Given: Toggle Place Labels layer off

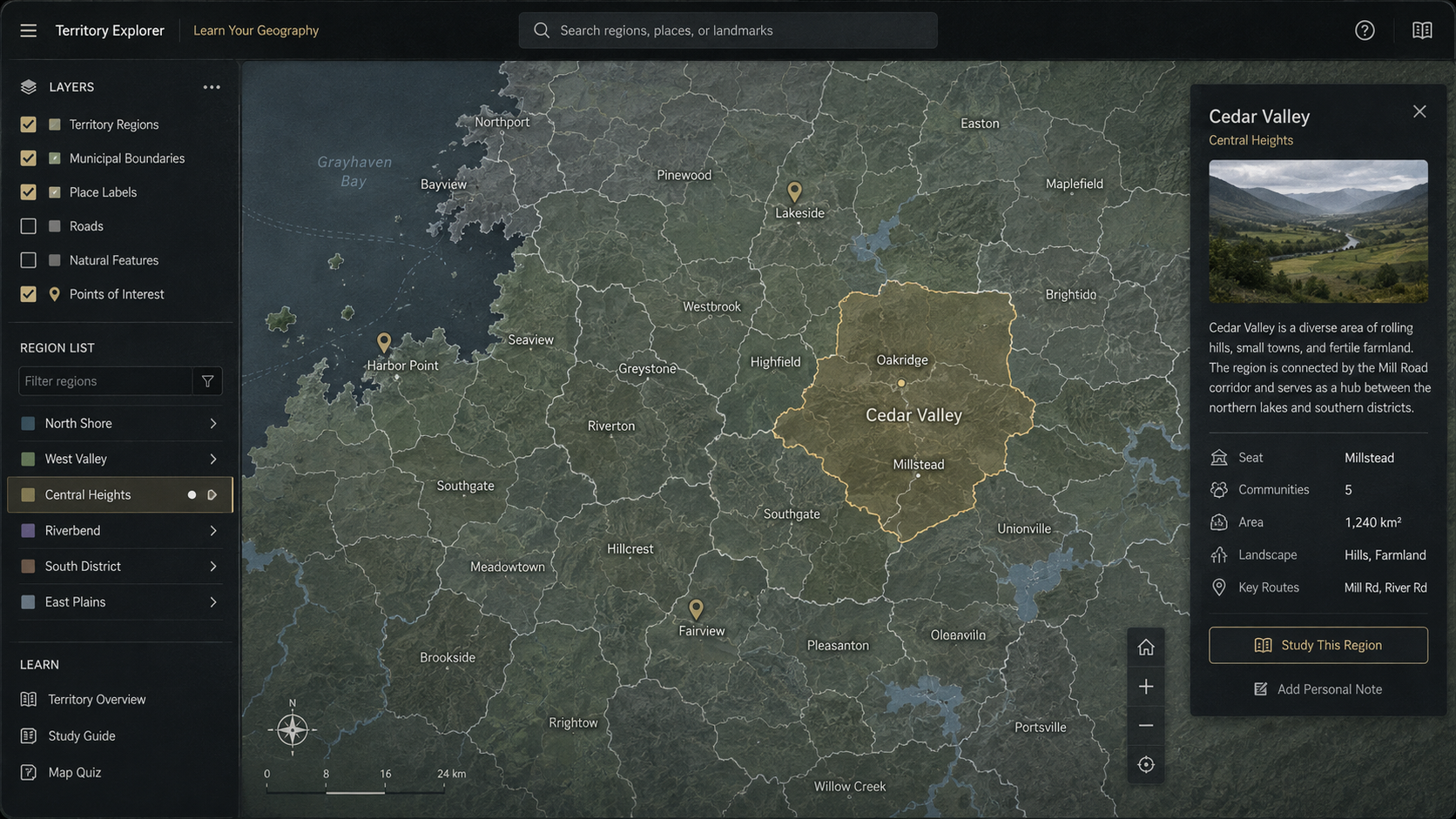Looking at the screenshot, I should (x=29, y=192).
